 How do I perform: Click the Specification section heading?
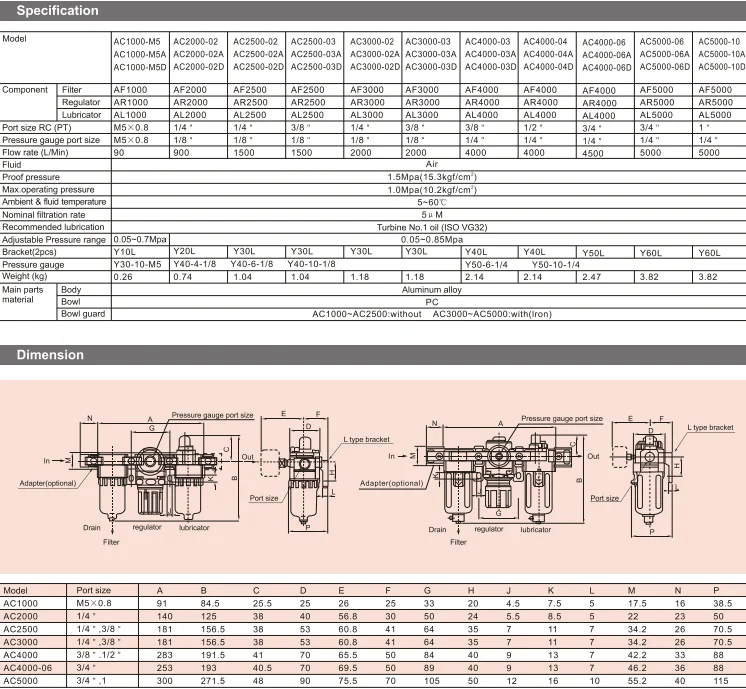(58, 10)
